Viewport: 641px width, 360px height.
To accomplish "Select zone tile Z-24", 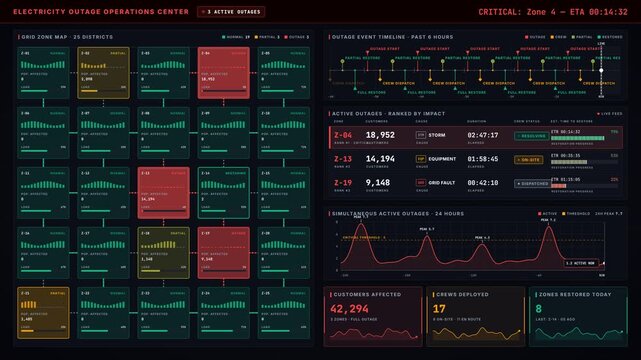I will tap(224, 313).
